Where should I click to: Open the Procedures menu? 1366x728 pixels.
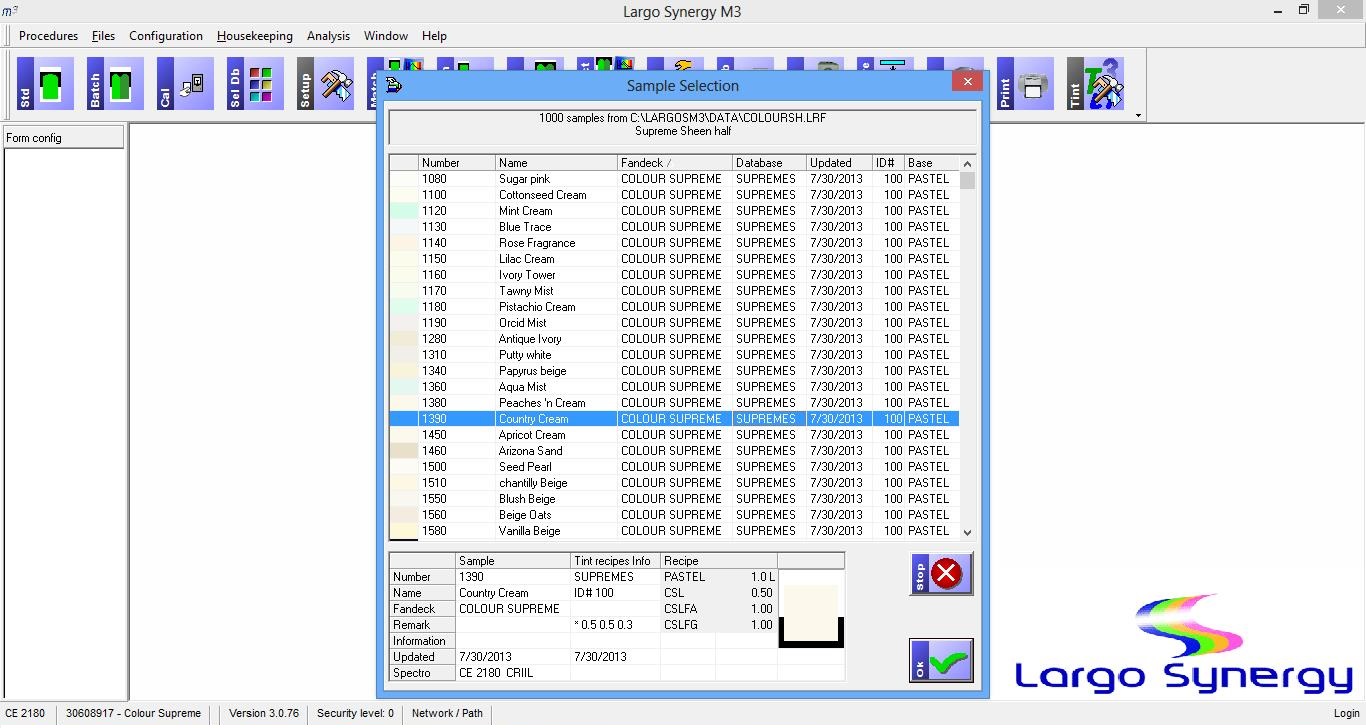coord(48,36)
